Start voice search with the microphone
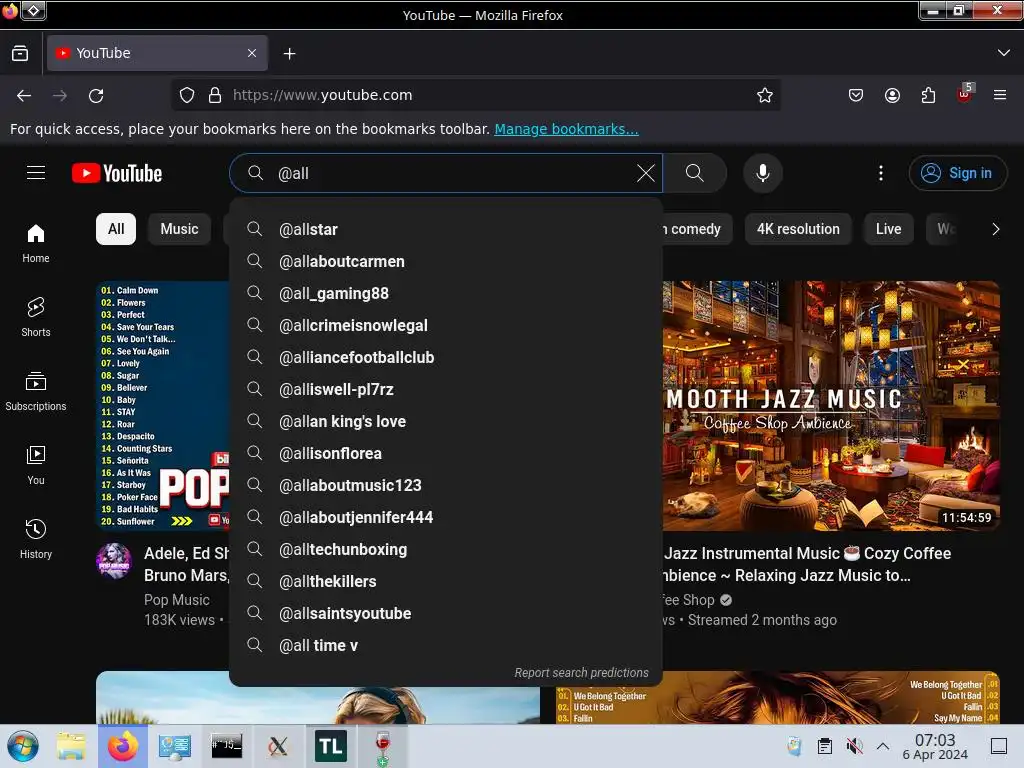Screen dimensions: 1024x768 [762, 173]
